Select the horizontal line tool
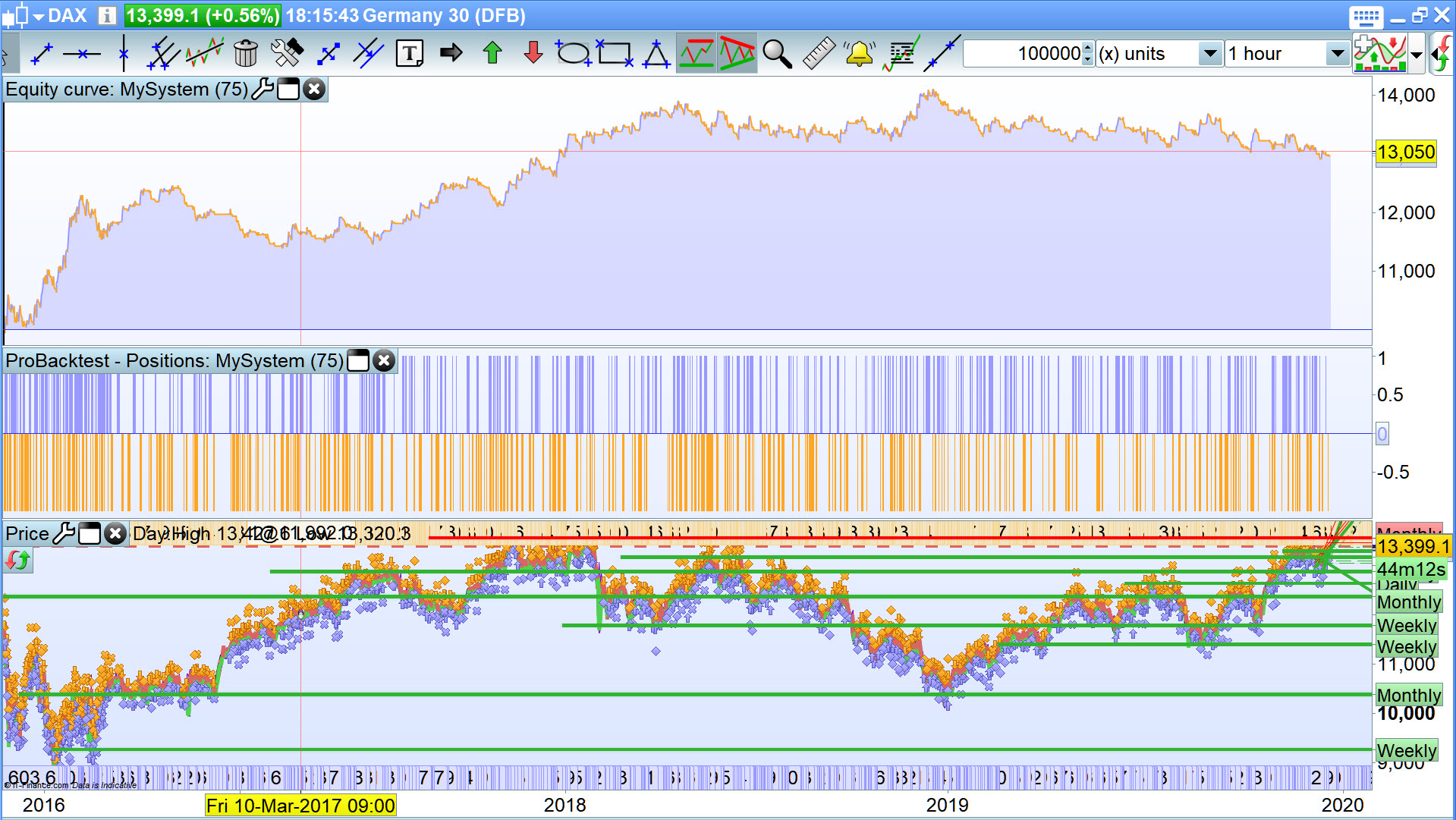 (x=81, y=54)
